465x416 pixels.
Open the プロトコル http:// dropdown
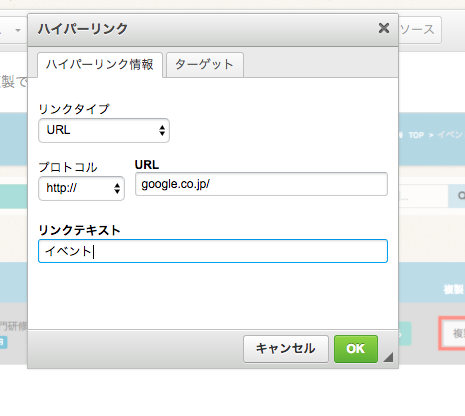coord(81,188)
